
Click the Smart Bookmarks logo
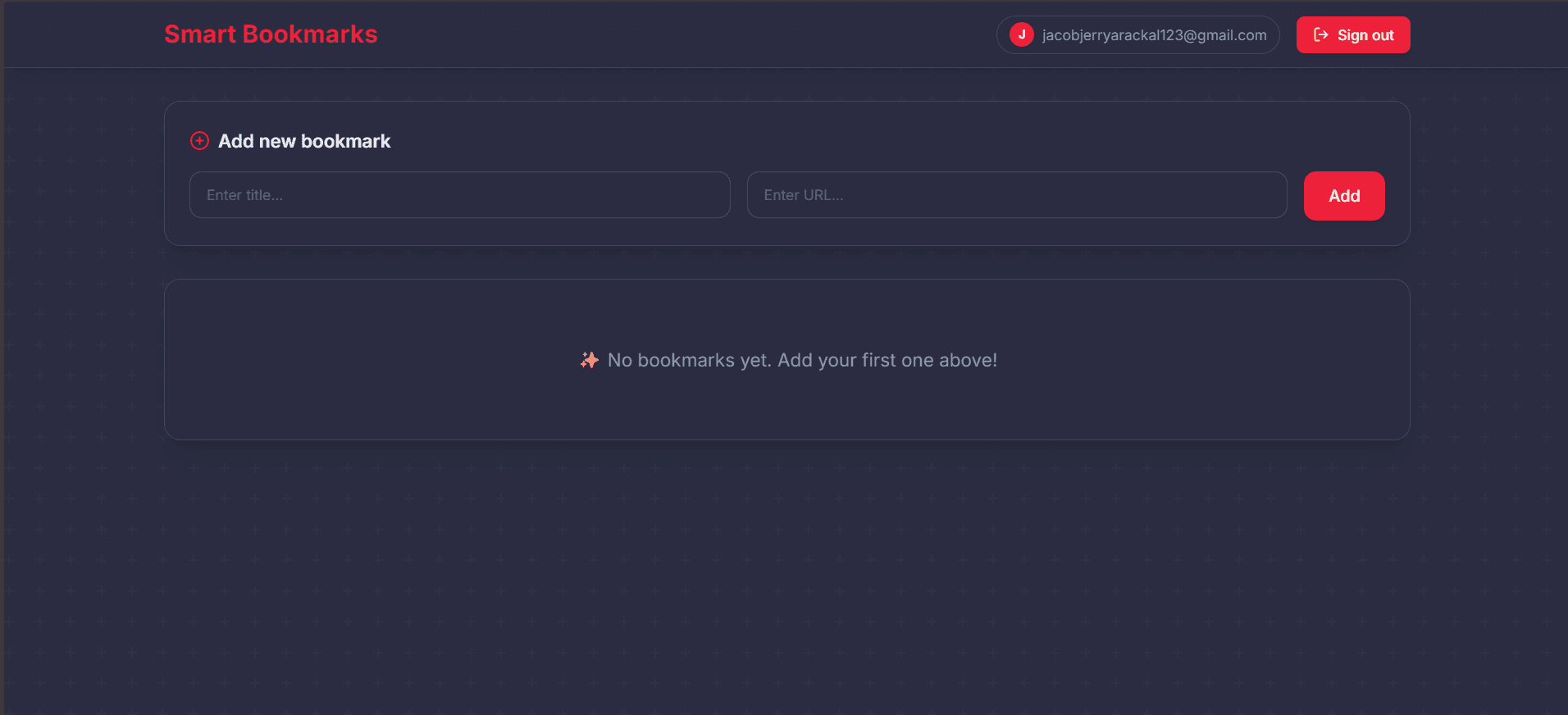click(x=271, y=34)
